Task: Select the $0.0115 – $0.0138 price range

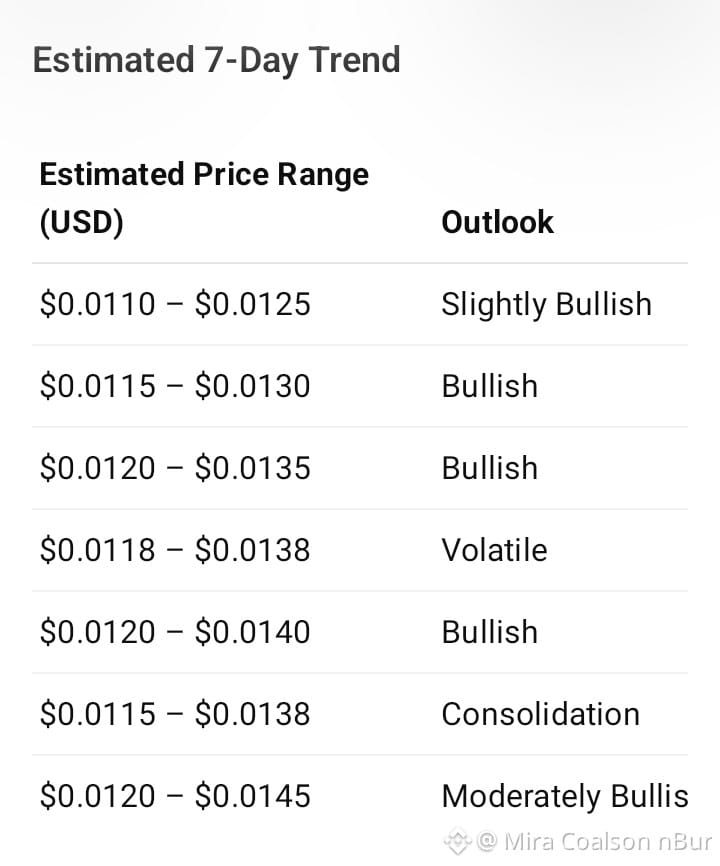Action: click(176, 714)
